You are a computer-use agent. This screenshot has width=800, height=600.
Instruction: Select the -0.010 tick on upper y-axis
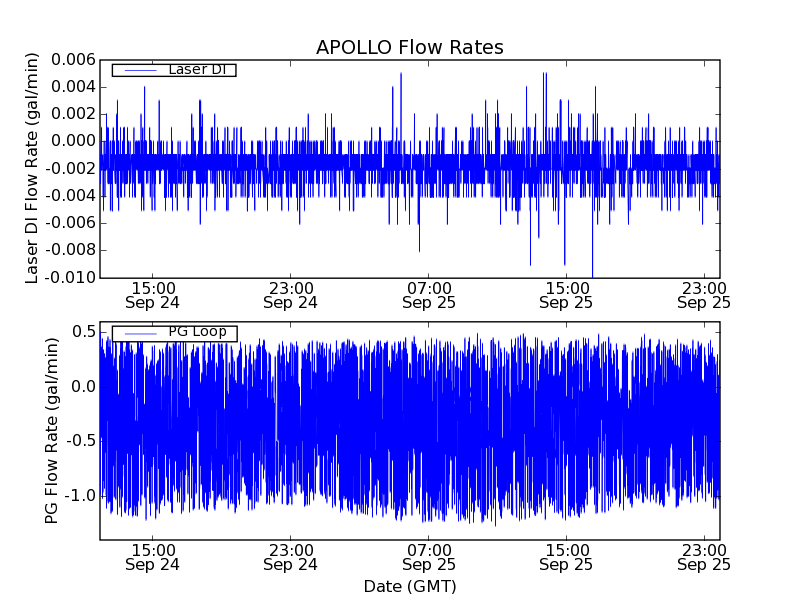[72, 277]
